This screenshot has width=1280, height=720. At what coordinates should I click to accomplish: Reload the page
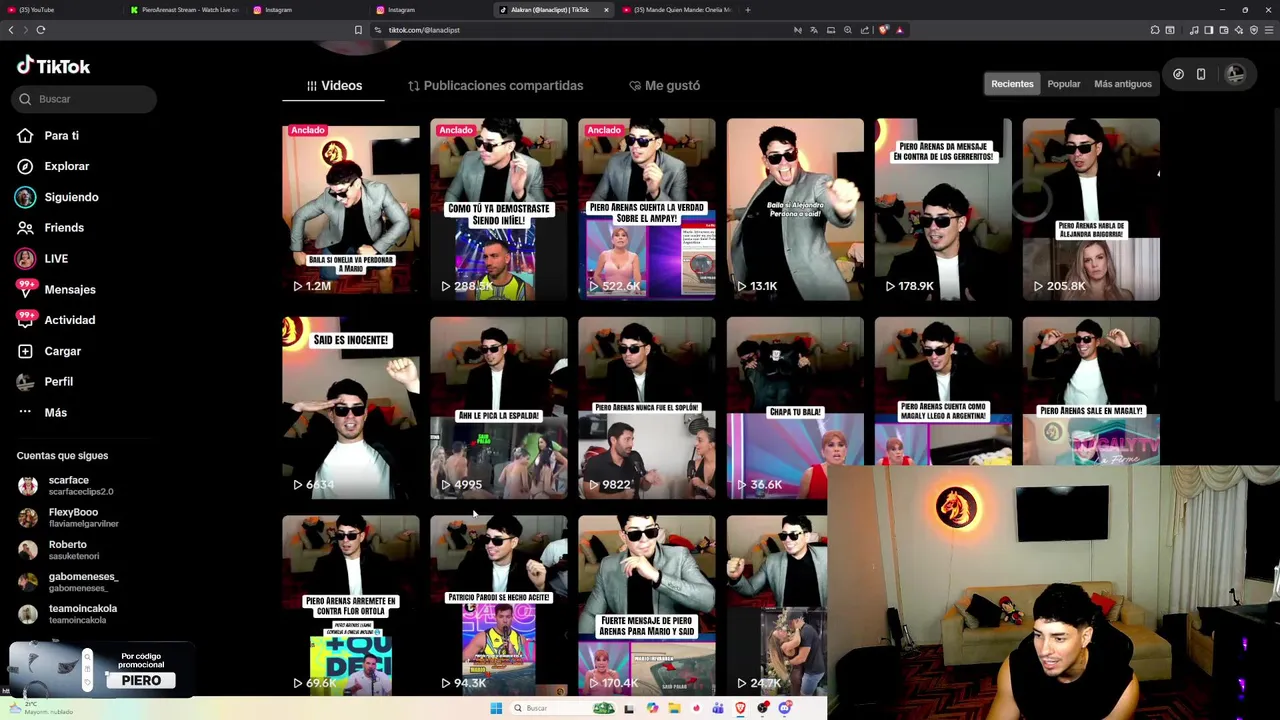[41, 30]
